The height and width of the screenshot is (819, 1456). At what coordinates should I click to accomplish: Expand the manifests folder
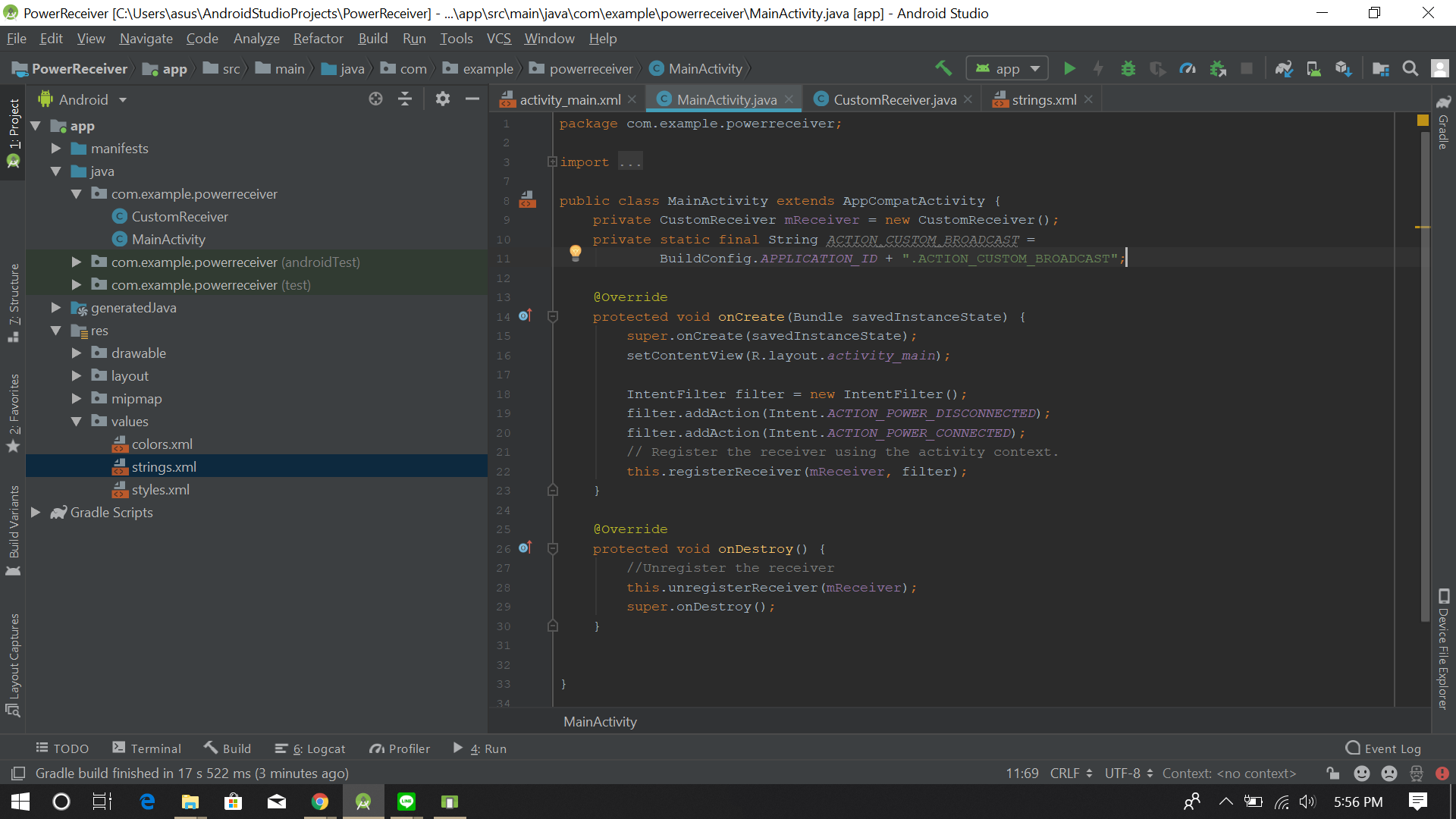(x=55, y=149)
